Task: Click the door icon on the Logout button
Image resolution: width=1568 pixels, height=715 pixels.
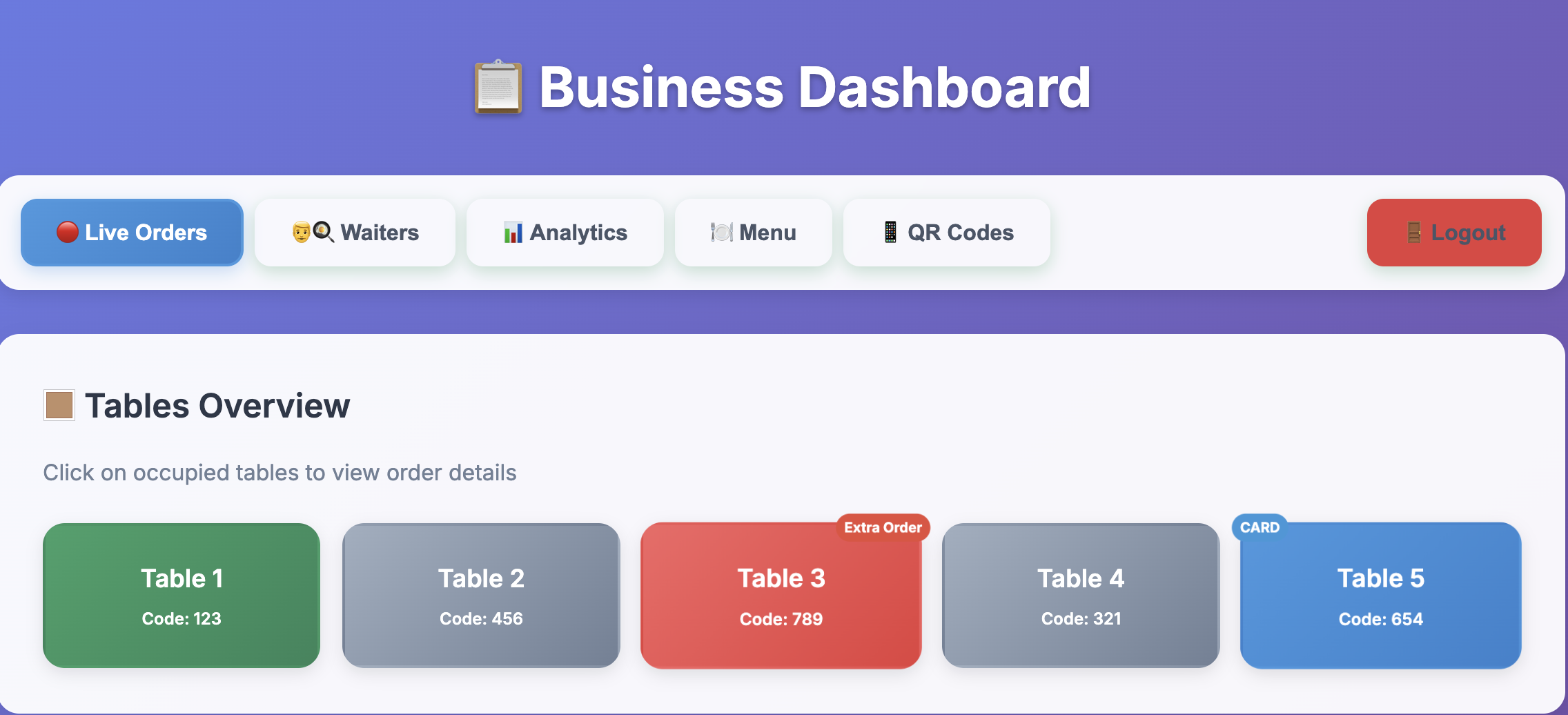Action: click(1415, 233)
